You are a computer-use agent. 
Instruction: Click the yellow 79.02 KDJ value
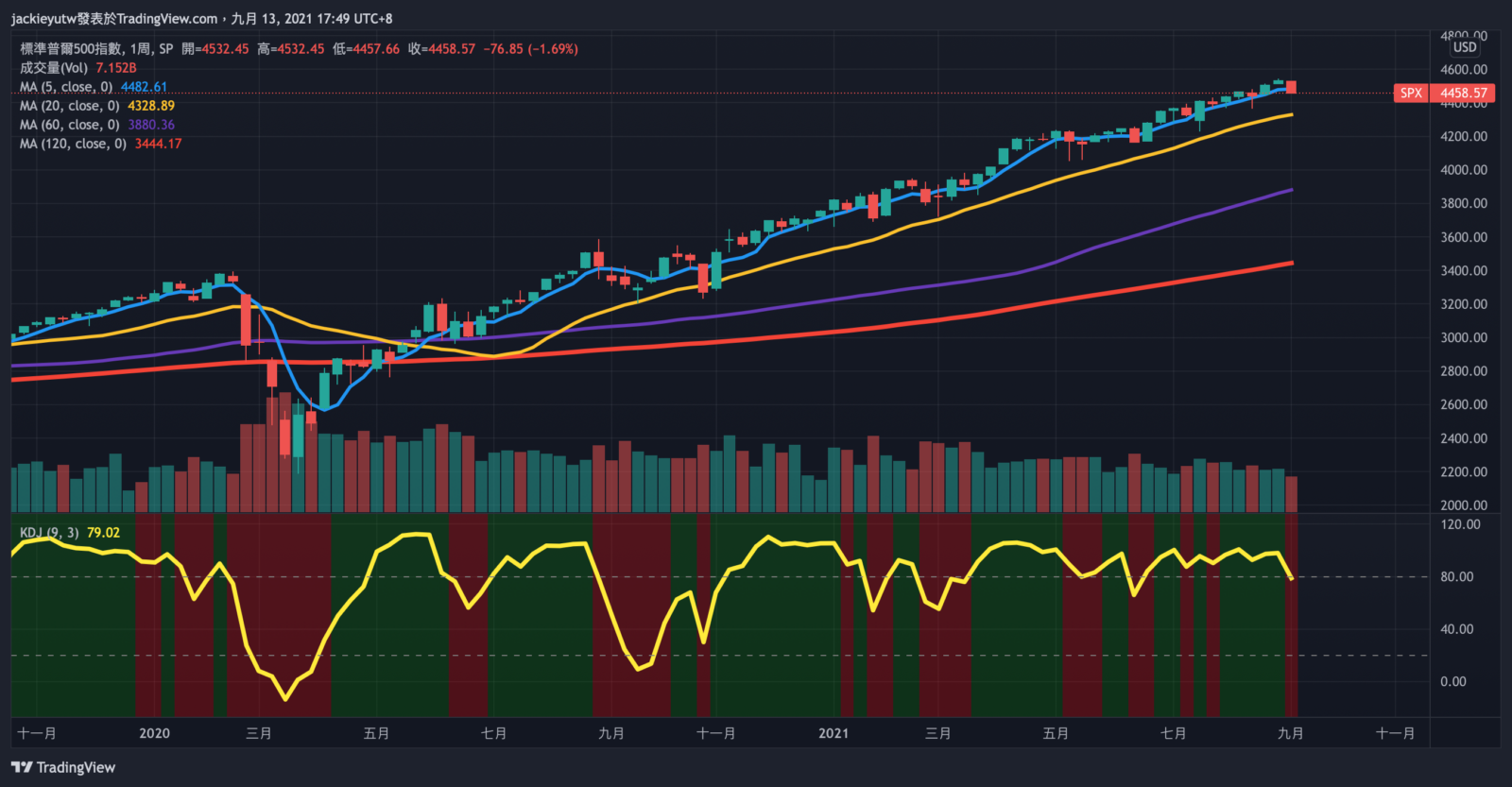click(x=103, y=533)
